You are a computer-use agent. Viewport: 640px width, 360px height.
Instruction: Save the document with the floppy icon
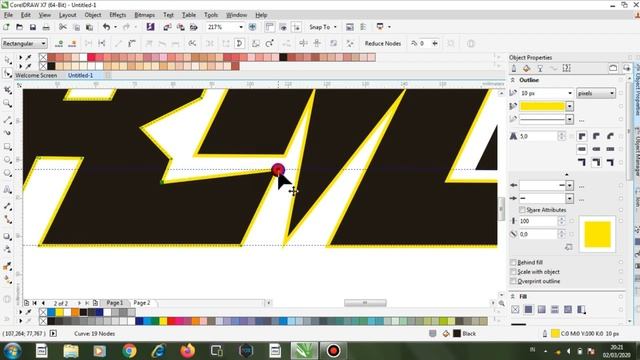(x=33, y=27)
